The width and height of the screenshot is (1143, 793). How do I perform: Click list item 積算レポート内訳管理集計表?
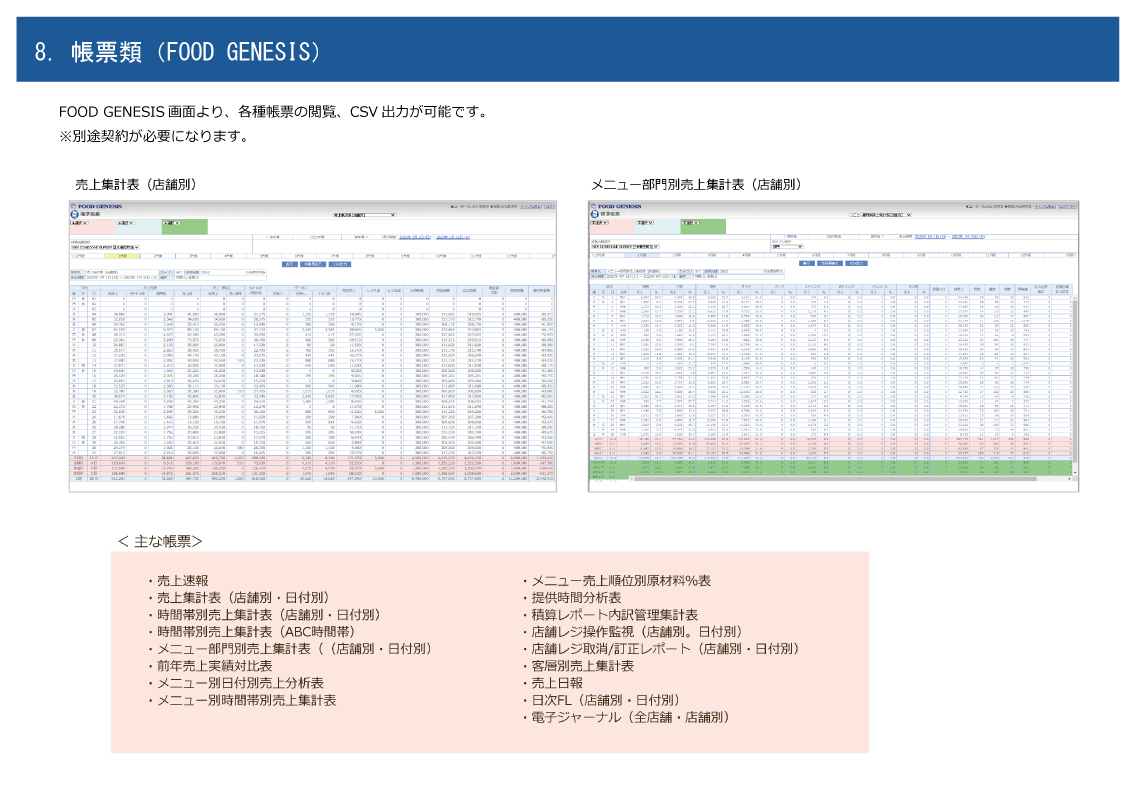click(615, 615)
